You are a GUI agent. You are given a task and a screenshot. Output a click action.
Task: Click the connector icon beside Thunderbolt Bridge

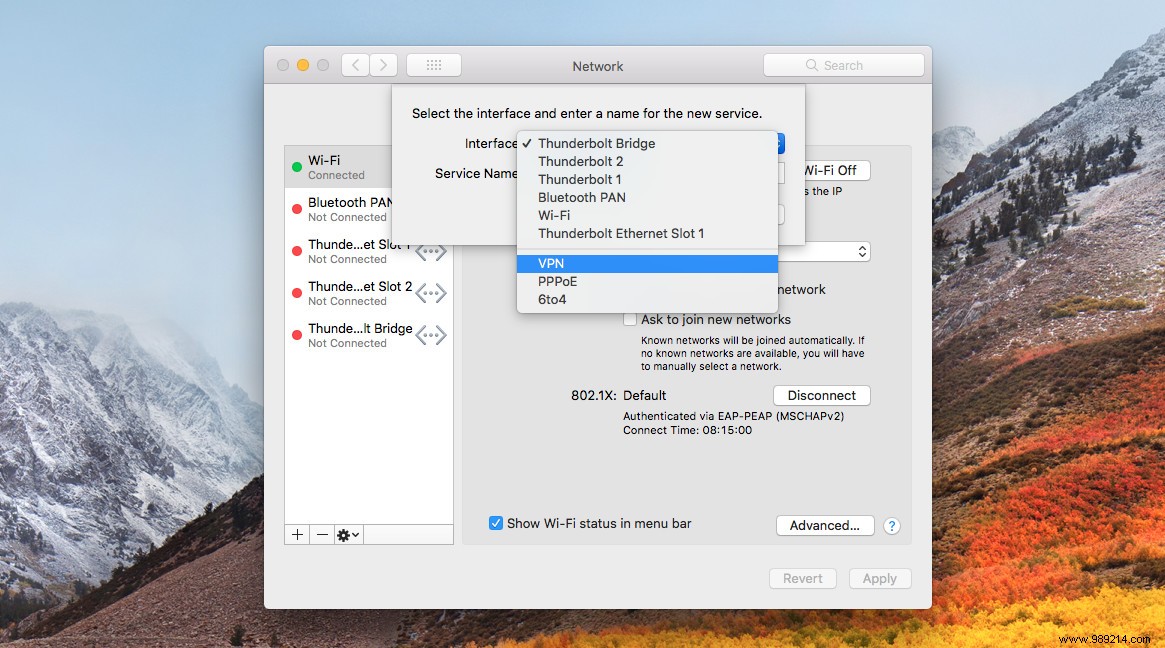click(431, 335)
